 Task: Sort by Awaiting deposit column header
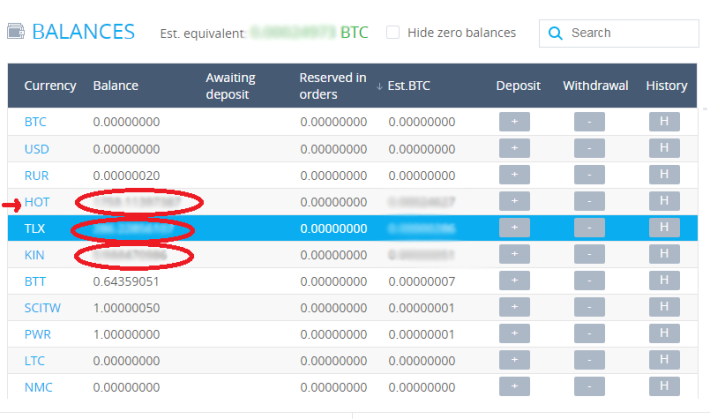tap(230, 86)
